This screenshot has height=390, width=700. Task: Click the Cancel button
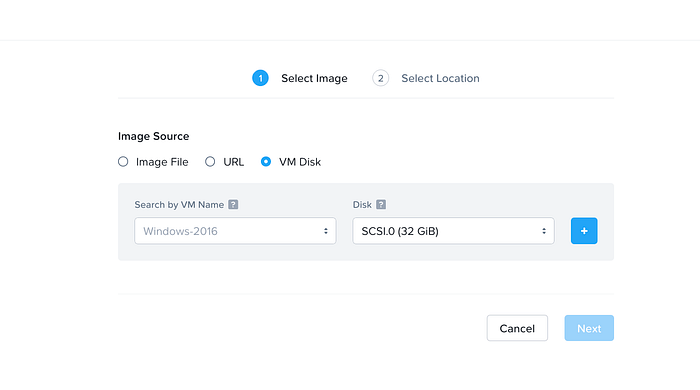517,328
